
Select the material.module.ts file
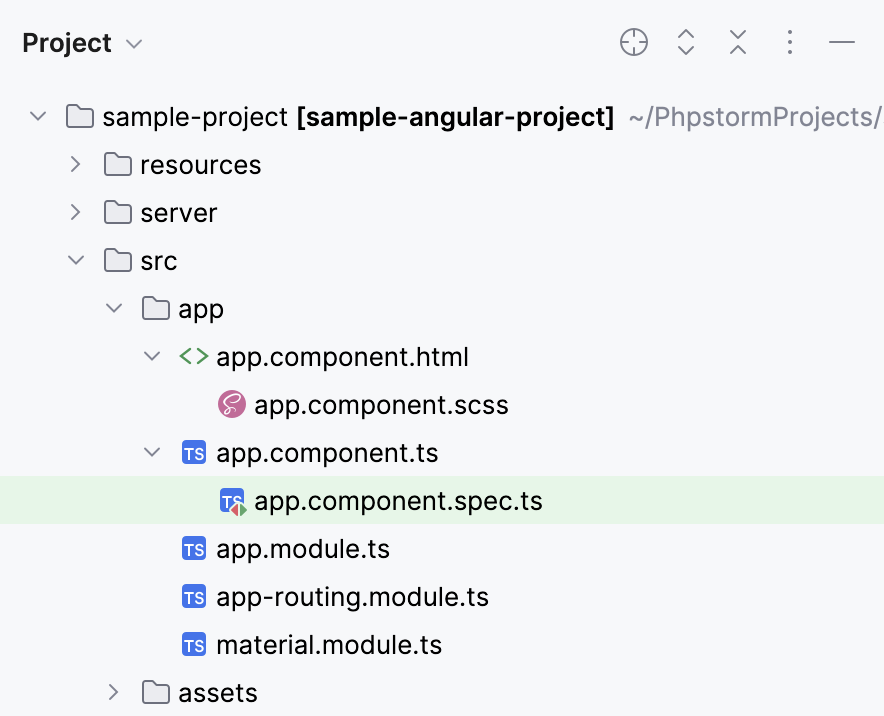328,645
